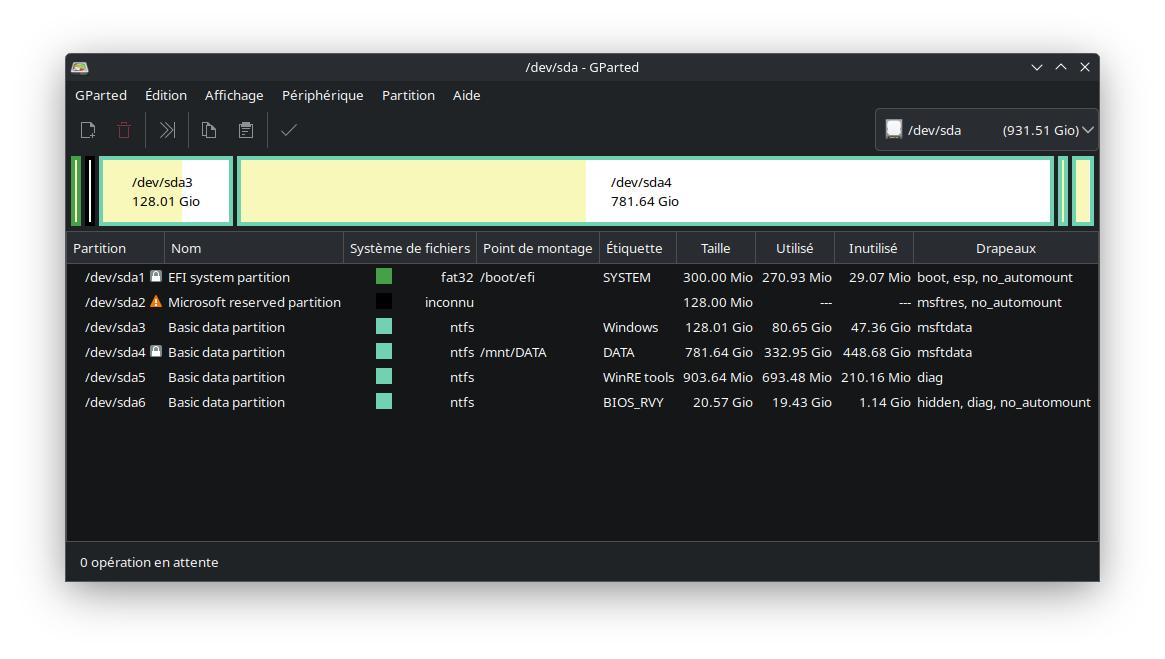Click the warning icon on /dev/sda2 row
Image resolution: width=1165 pixels, height=659 pixels.
pos(157,301)
